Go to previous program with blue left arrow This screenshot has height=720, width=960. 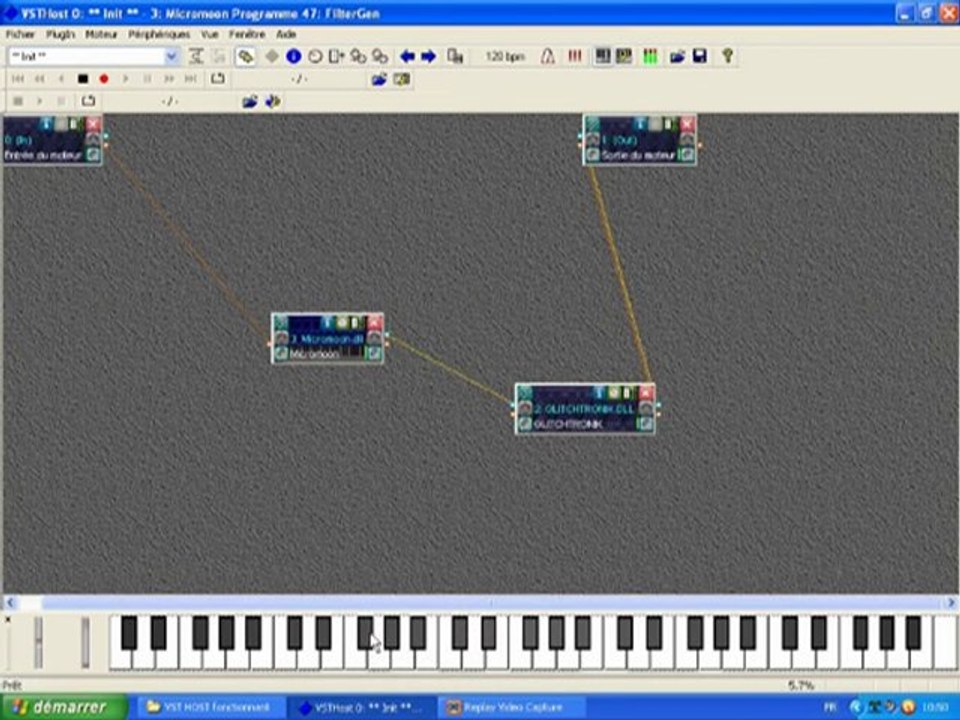(x=407, y=56)
